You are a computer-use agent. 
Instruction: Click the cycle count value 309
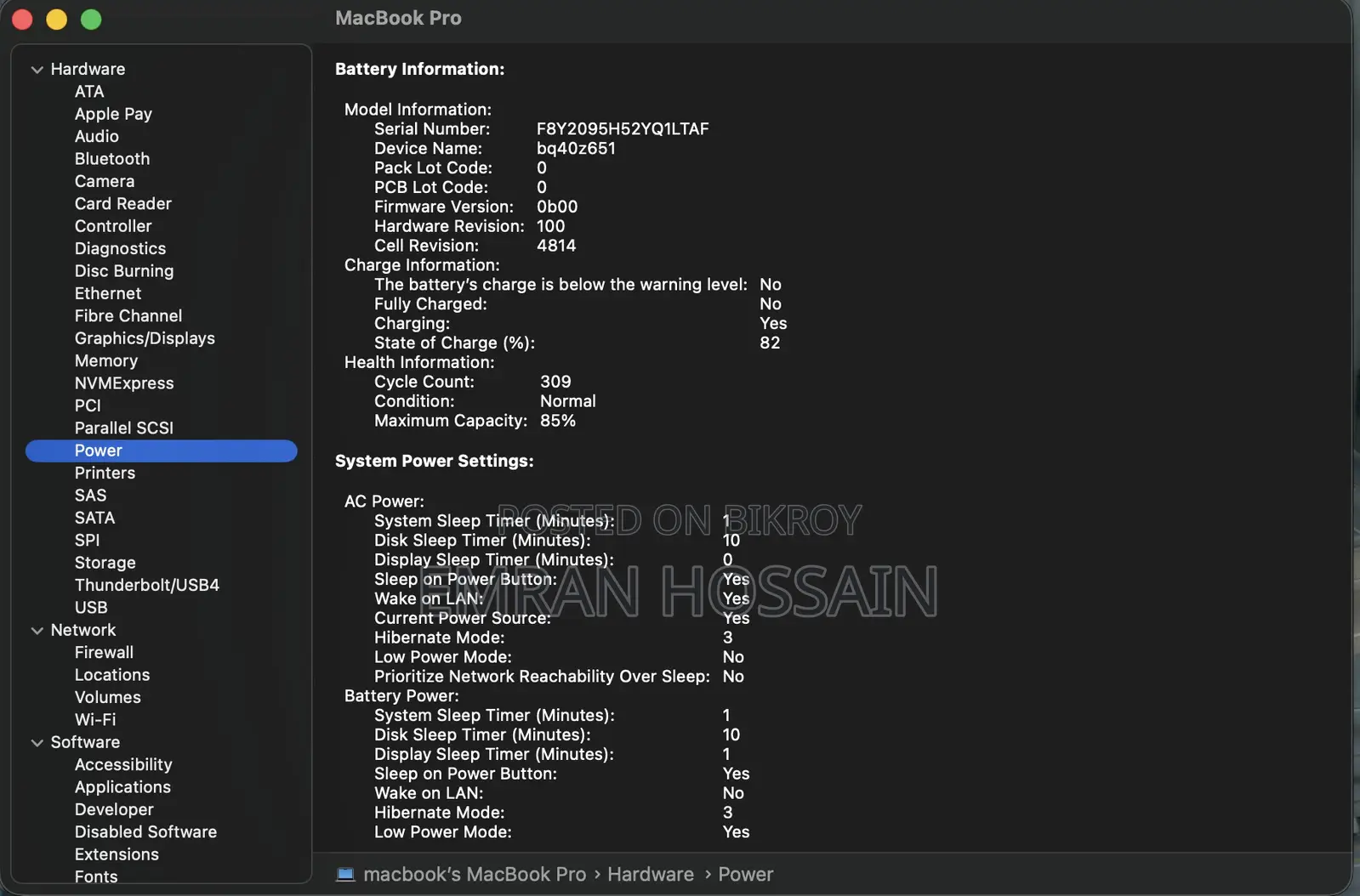[x=555, y=382]
